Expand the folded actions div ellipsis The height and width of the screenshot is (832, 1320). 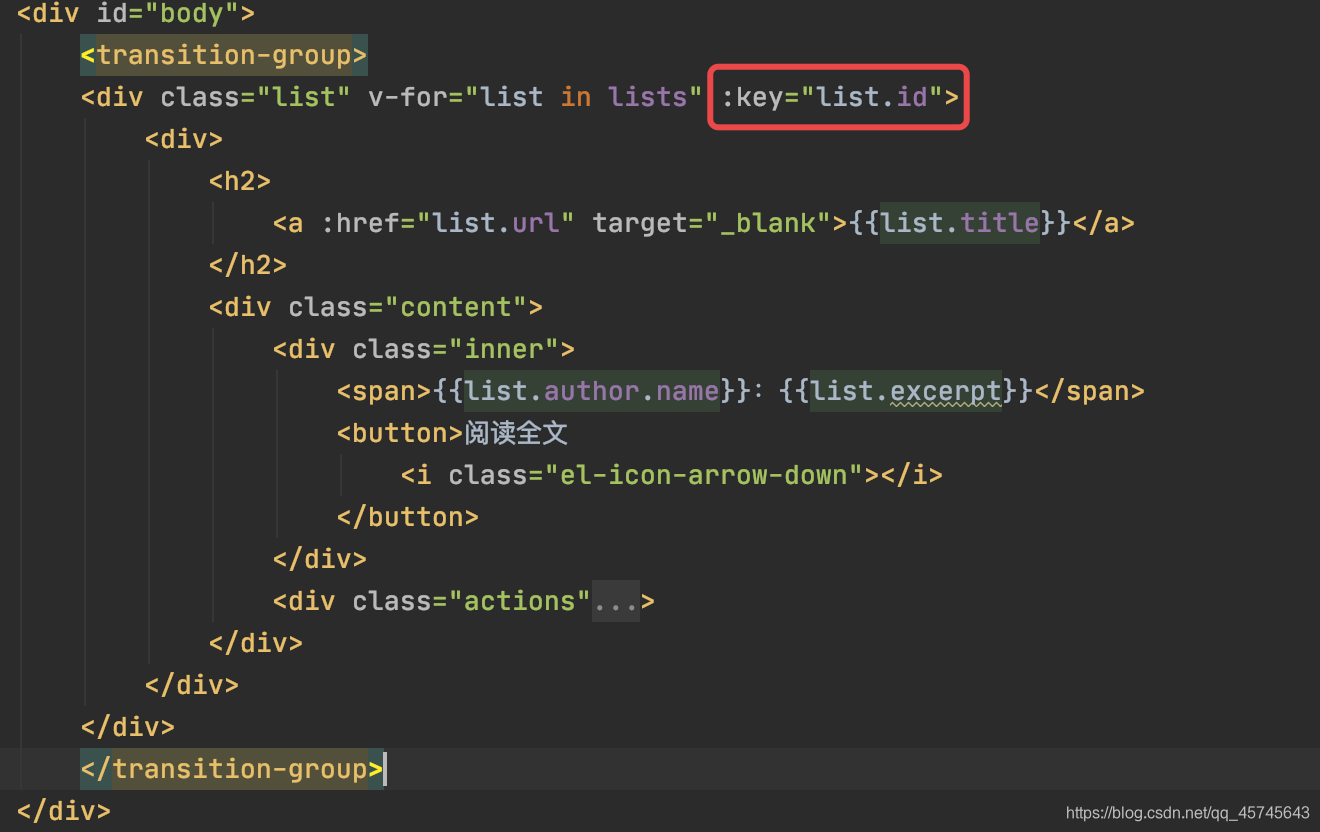616,601
